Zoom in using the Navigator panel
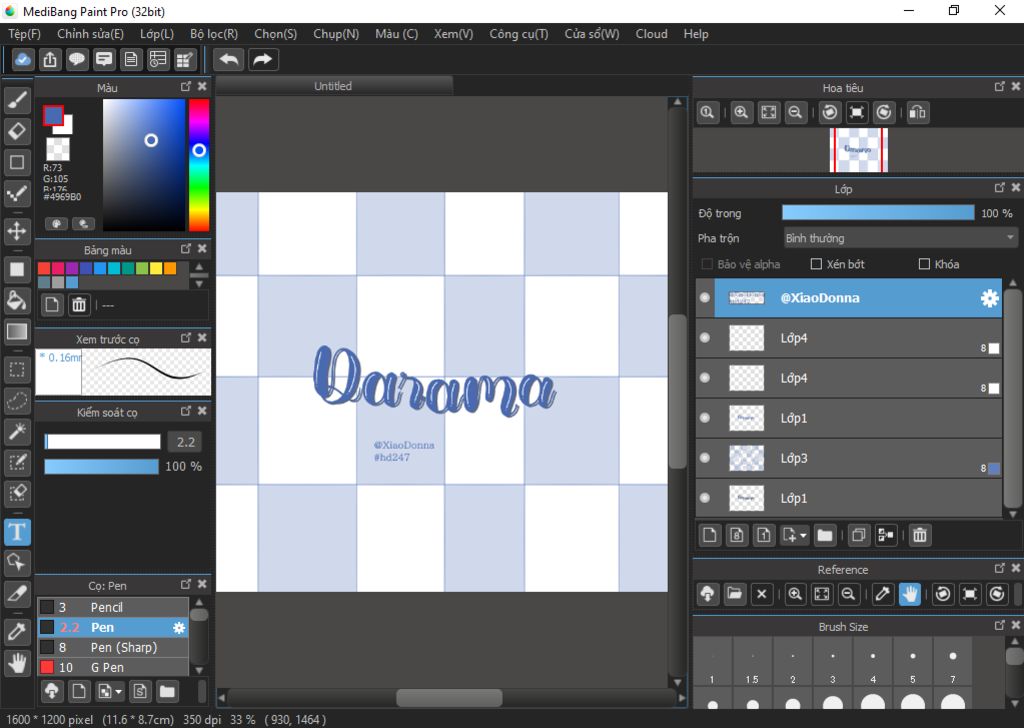 point(741,112)
